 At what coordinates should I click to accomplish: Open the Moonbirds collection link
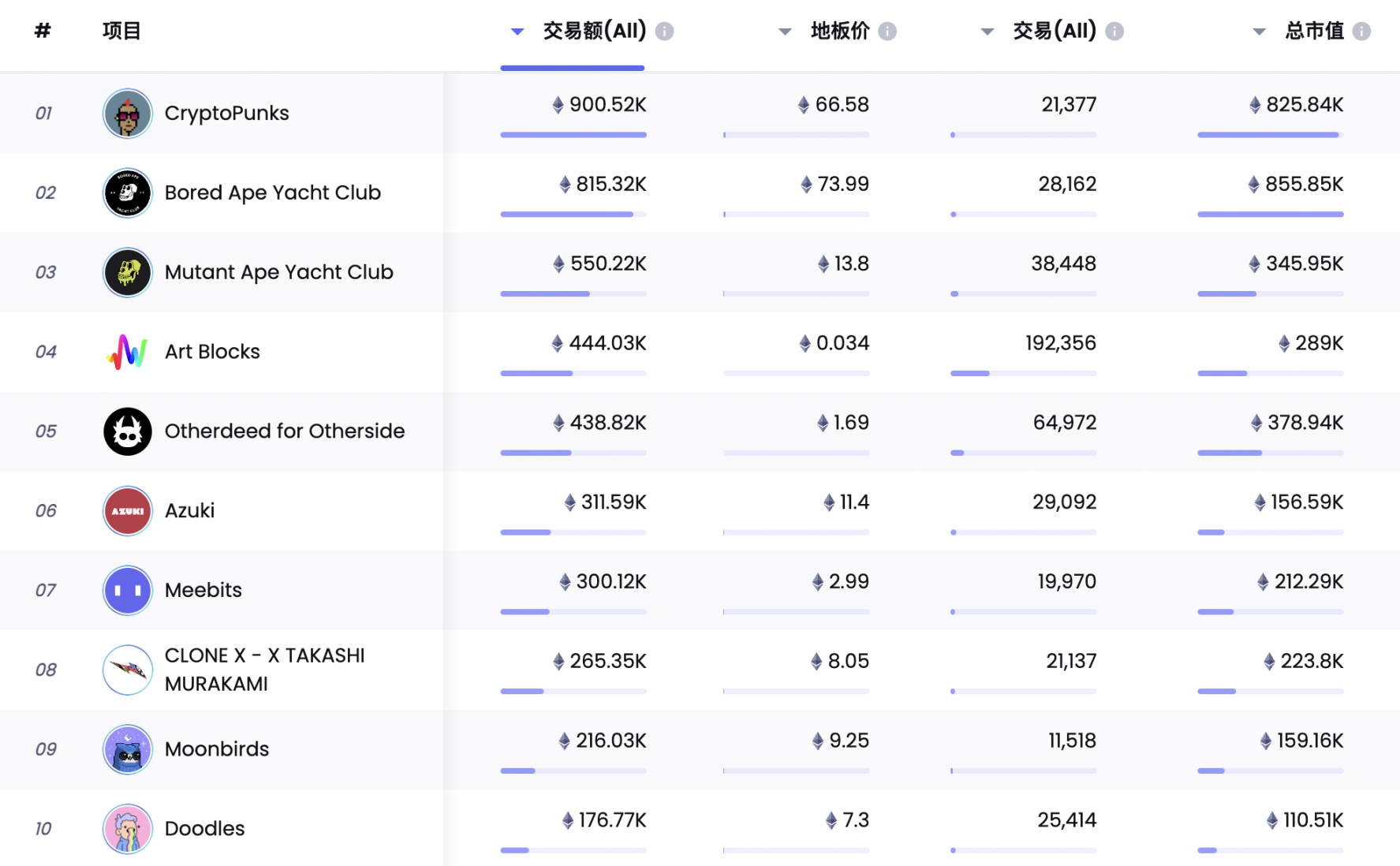coord(216,749)
